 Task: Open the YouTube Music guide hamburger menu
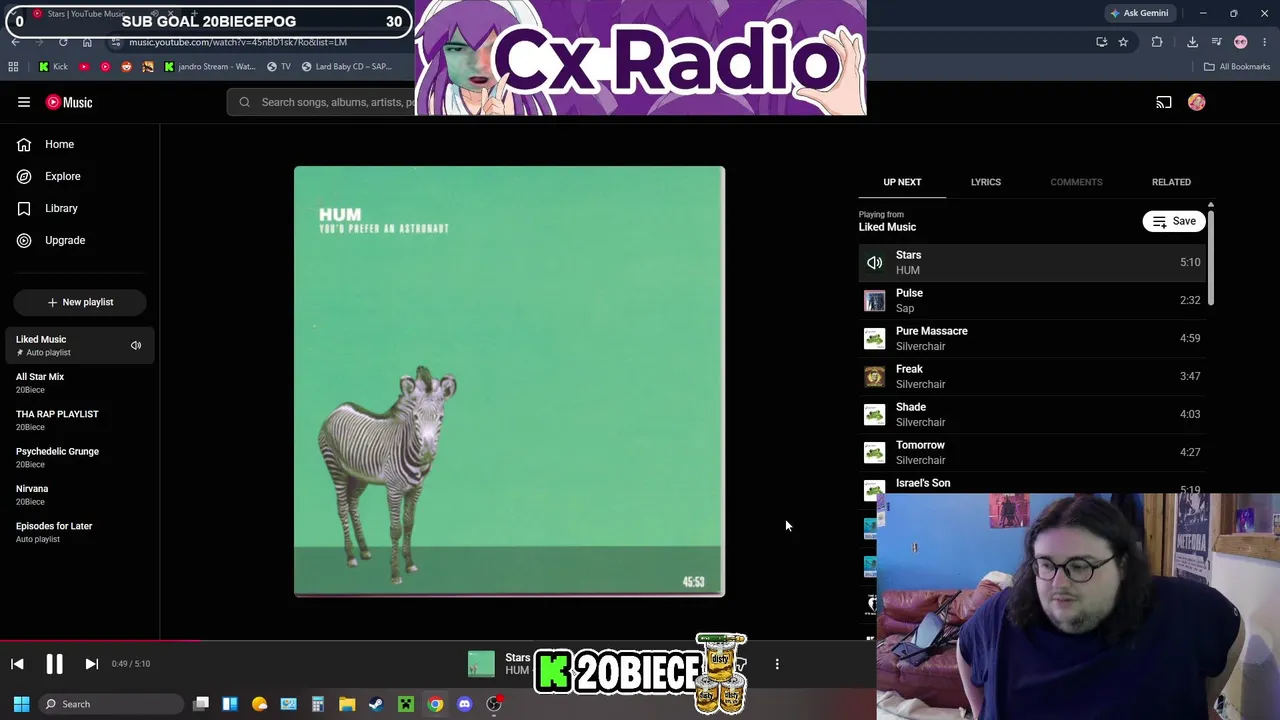pyautogui.click(x=24, y=102)
